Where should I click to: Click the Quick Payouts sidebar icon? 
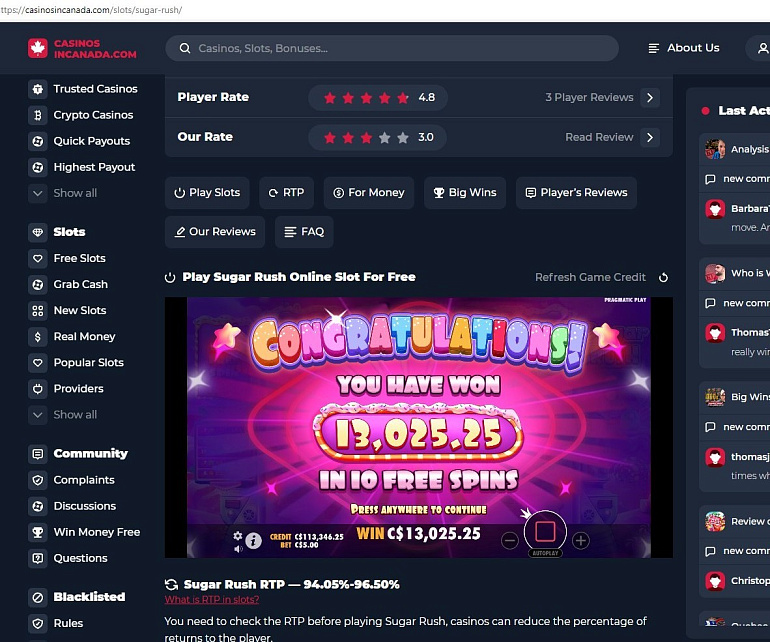click(x=38, y=141)
